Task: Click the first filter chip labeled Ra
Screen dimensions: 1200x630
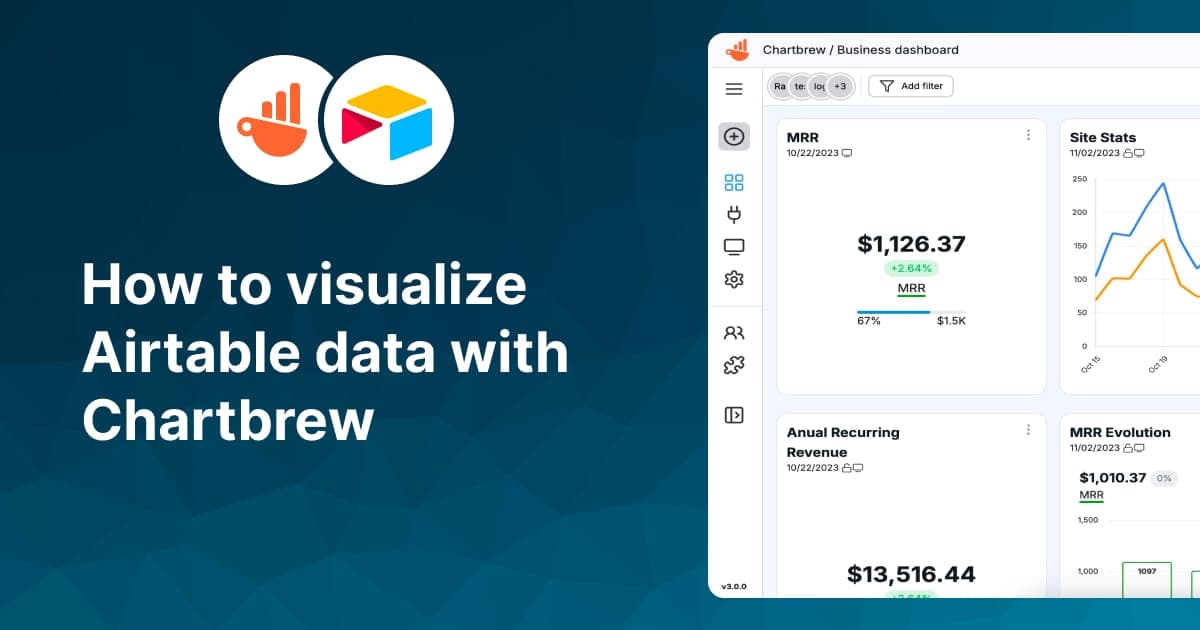Action: 780,86
